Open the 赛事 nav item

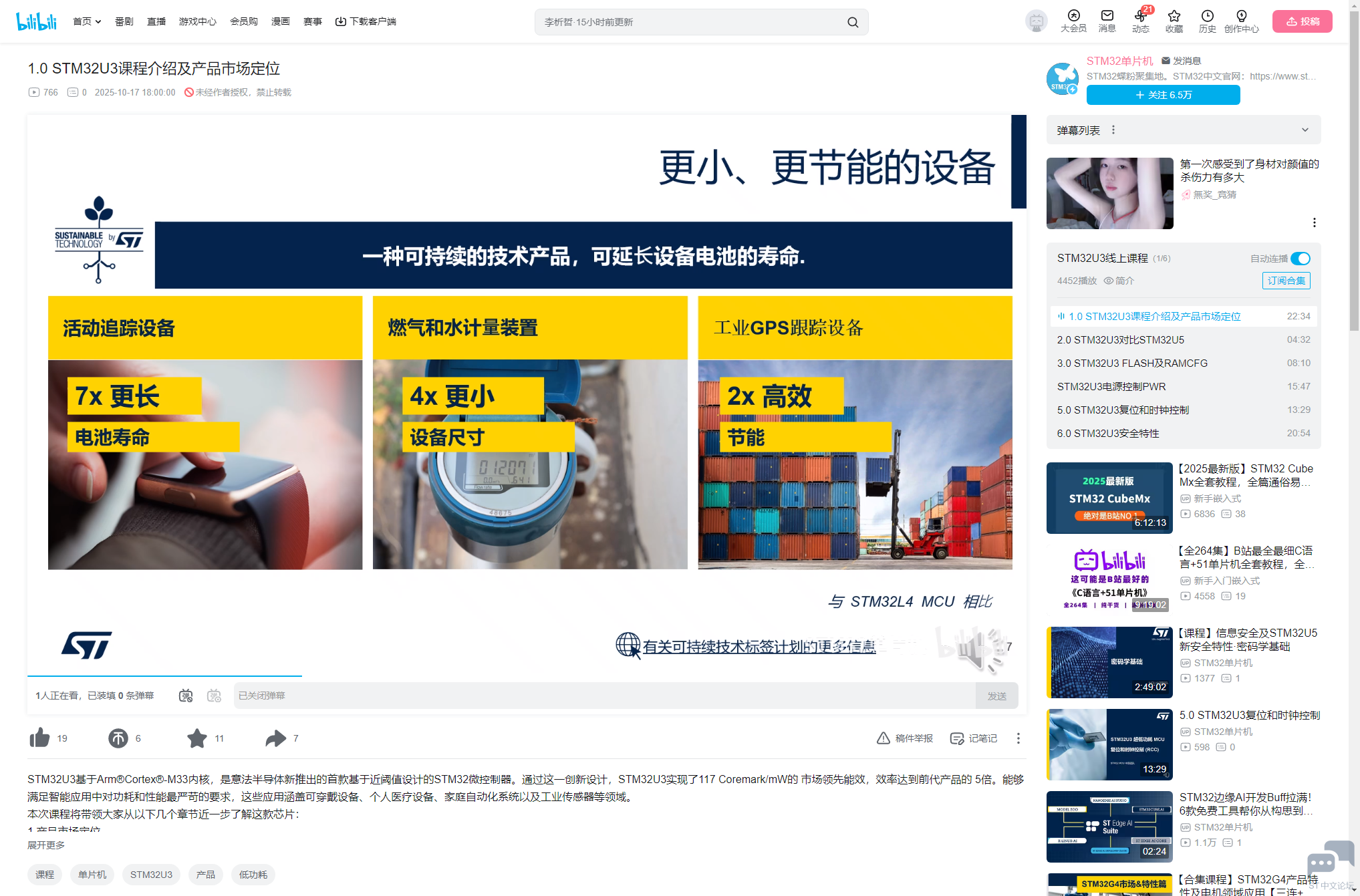(x=313, y=21)
